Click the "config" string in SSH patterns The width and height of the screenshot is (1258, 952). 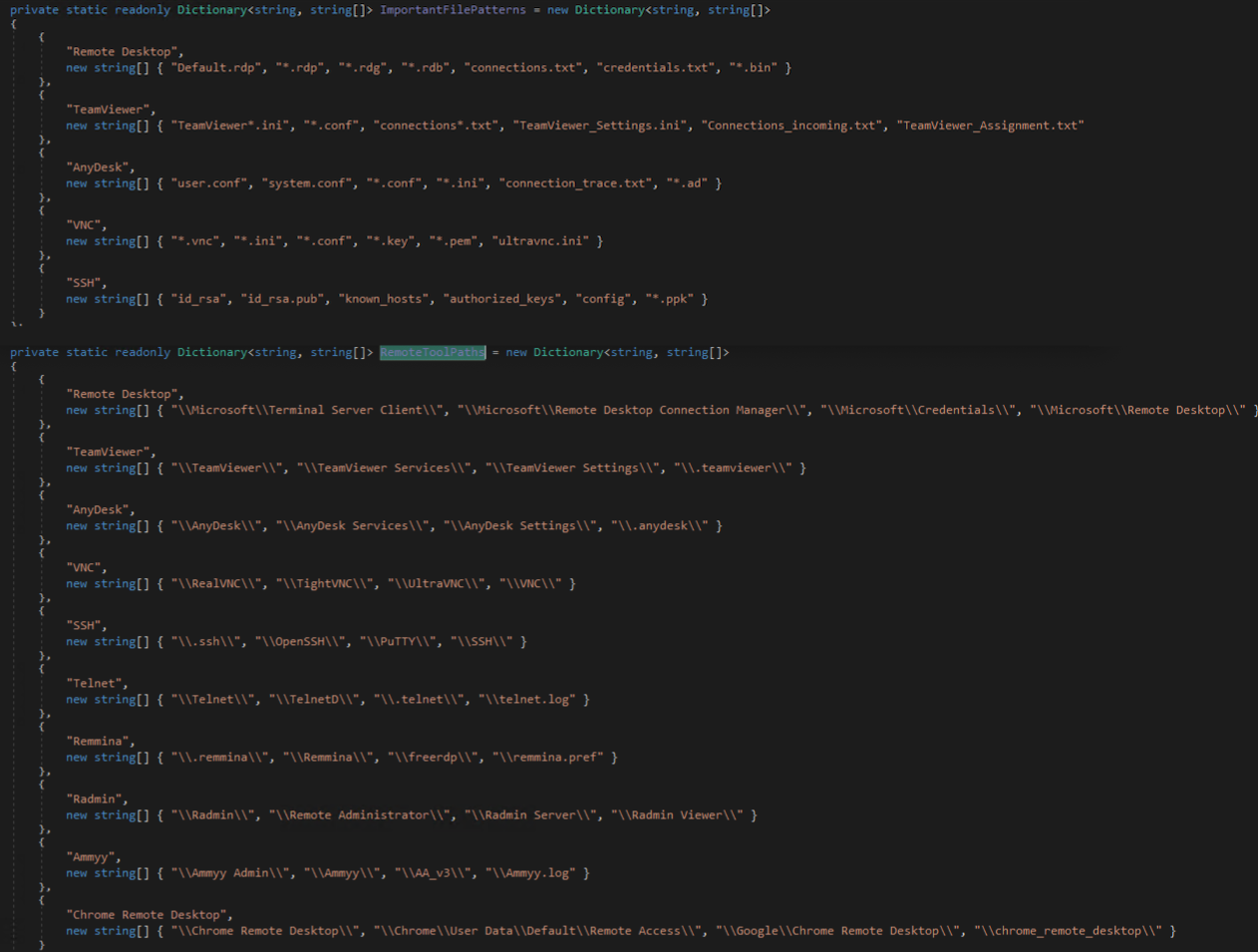(x=603, y=299)
